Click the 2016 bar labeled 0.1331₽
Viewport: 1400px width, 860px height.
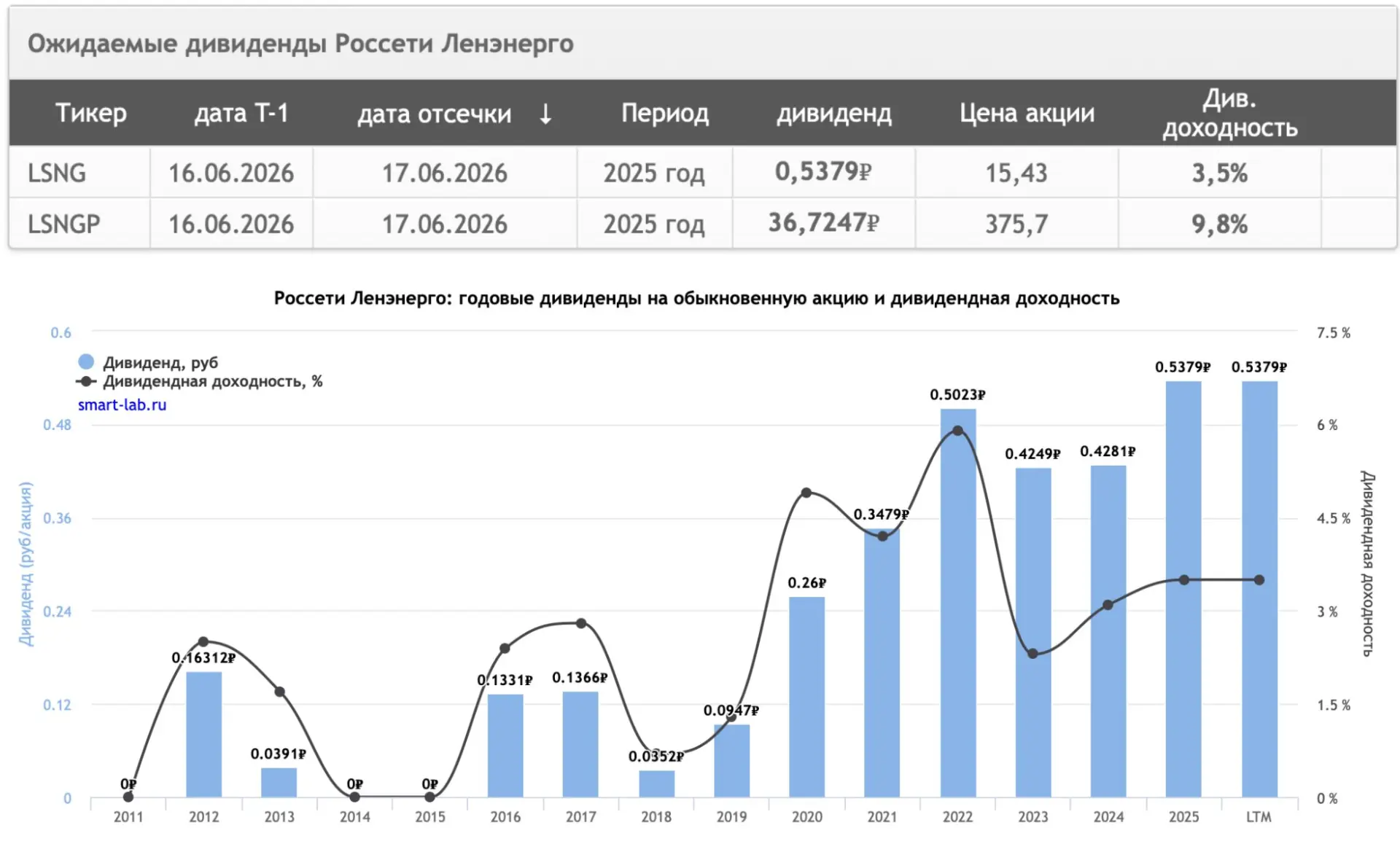(x=505, y=746)
